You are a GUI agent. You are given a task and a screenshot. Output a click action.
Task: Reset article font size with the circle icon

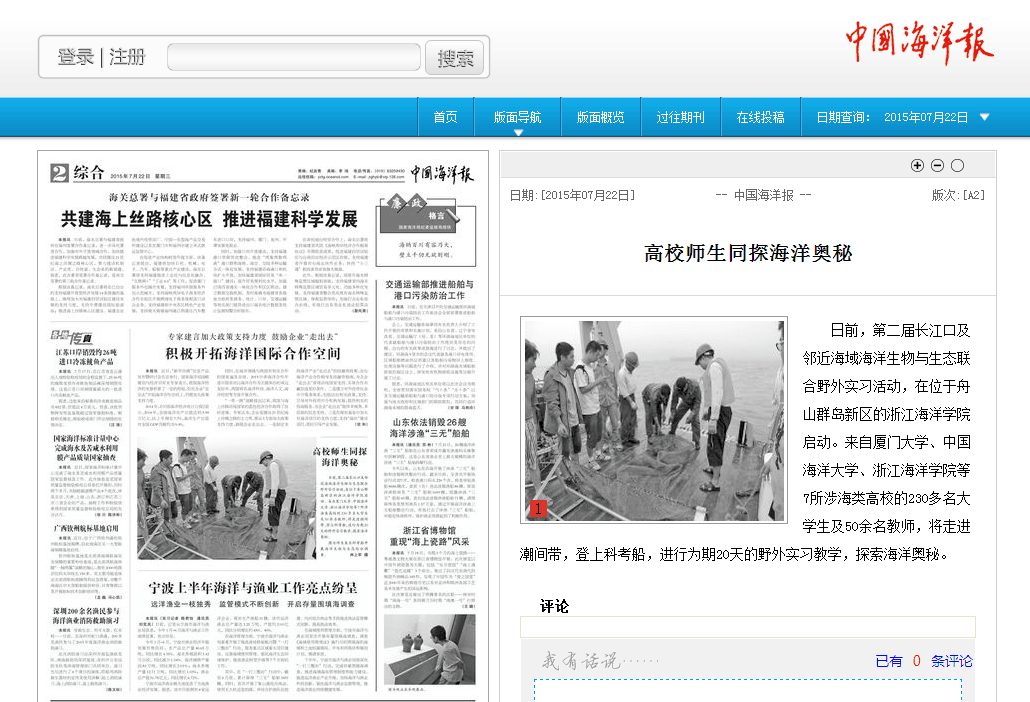tap(958, 165)
